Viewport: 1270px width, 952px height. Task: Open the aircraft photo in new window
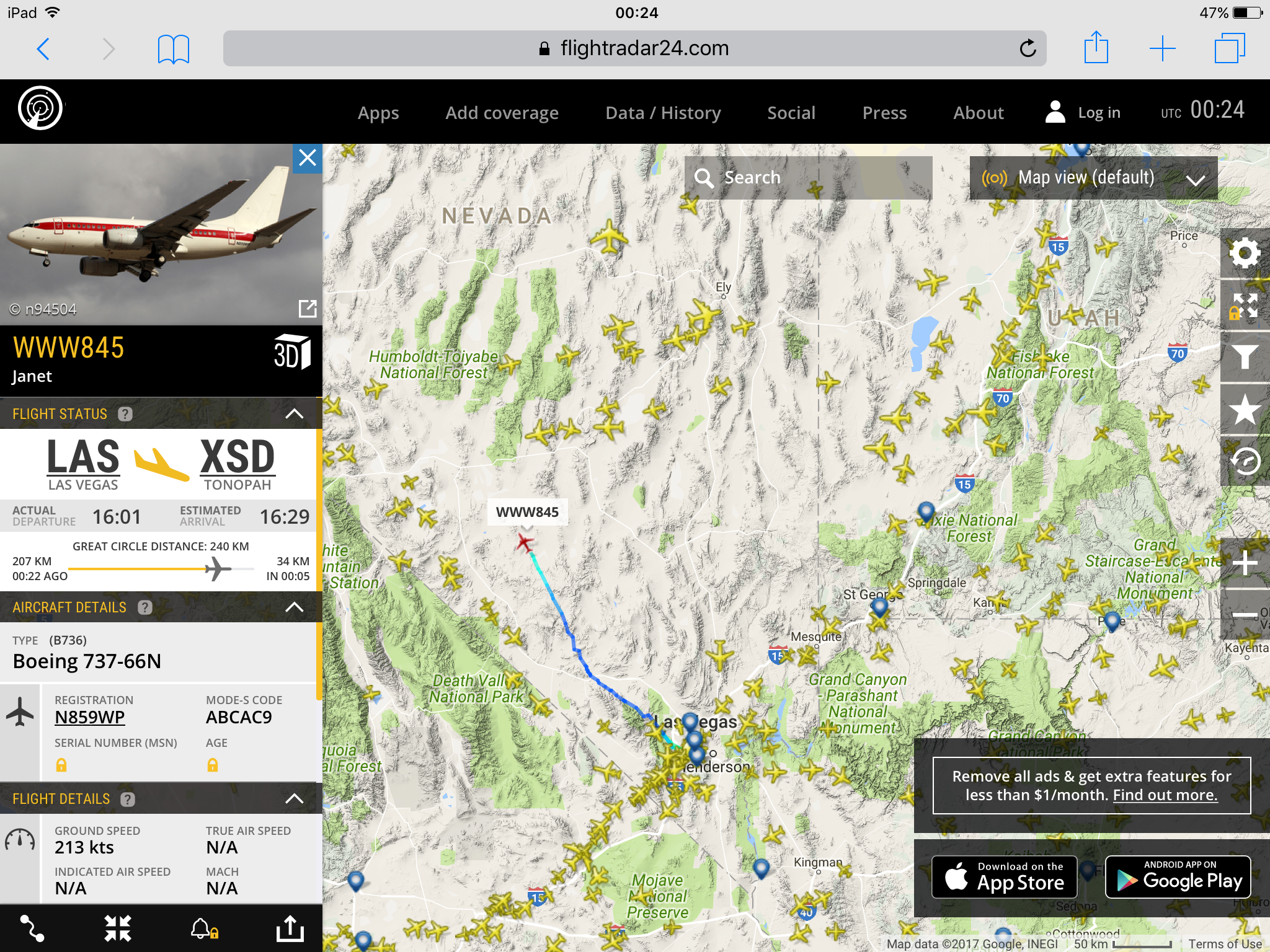click(308, 308)
